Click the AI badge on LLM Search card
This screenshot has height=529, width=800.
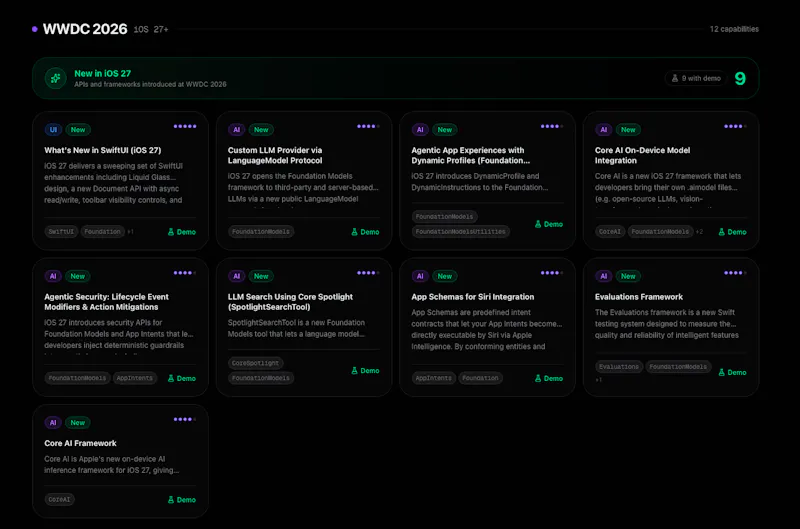(237, 276)
